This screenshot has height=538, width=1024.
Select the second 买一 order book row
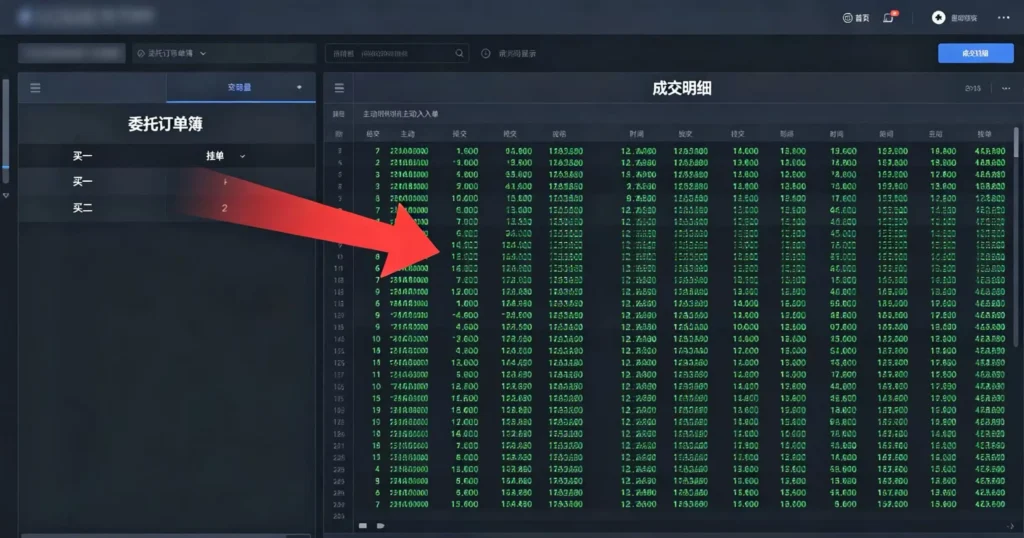pyautogui.click(x=167, y=182)
